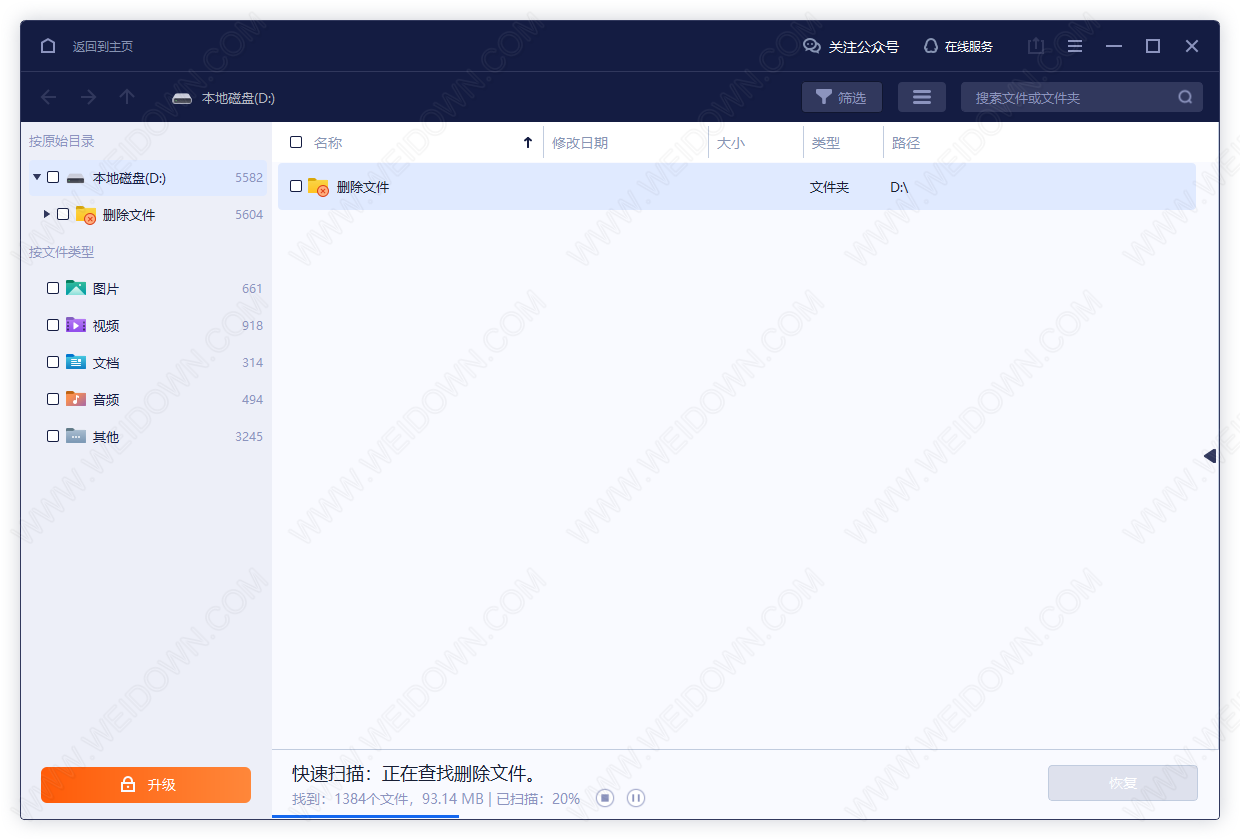This screenshot has height=840, width=1240.
Task: Check the 视频 file type checkbox
Action: [x=53, y=325]
